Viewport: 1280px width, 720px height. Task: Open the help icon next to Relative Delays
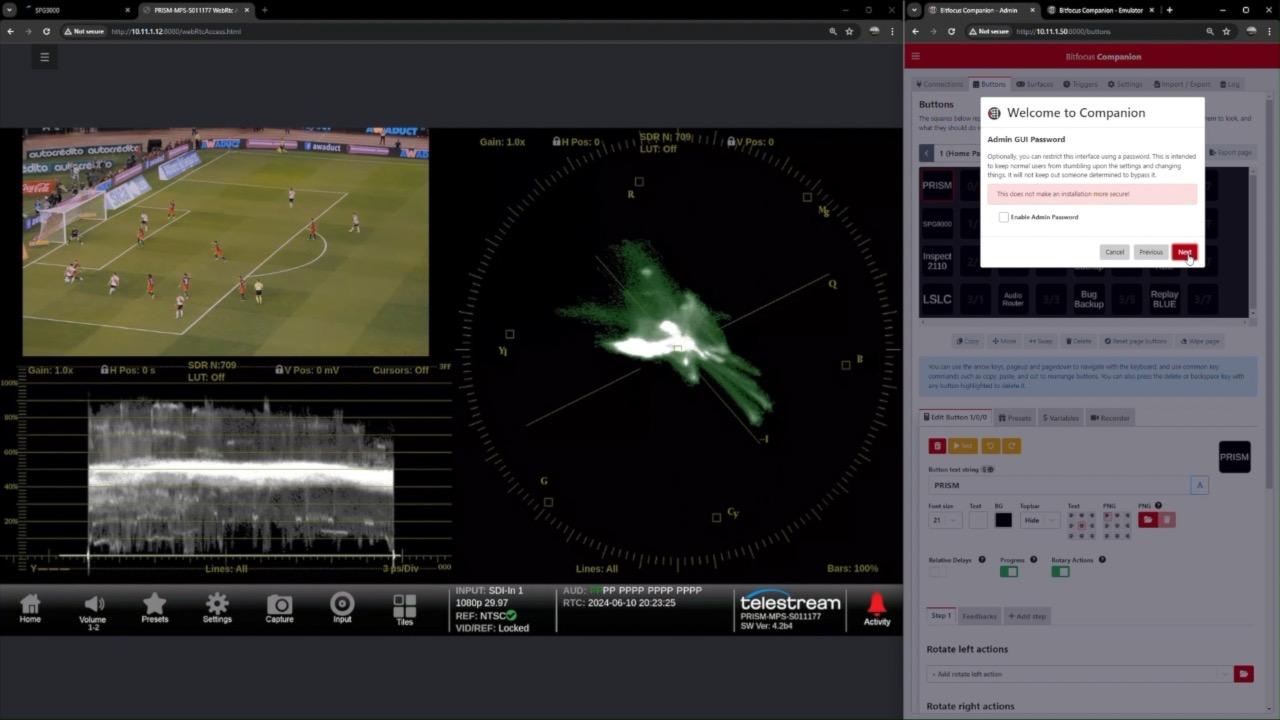tap(982, 560)
